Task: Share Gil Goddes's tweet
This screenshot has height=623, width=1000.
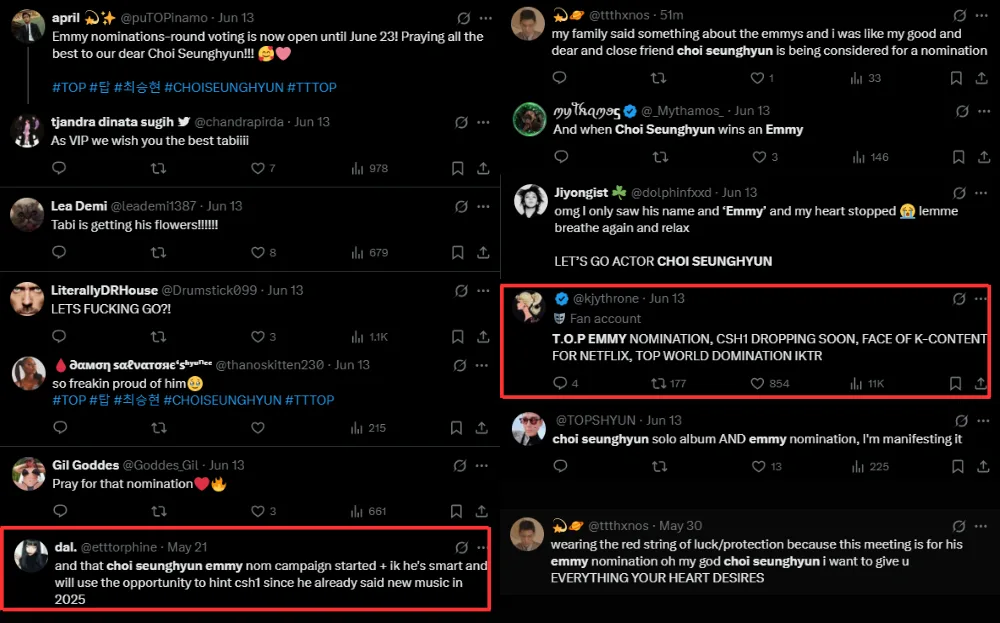Action: pyautogui.click(x=484, y=511)
